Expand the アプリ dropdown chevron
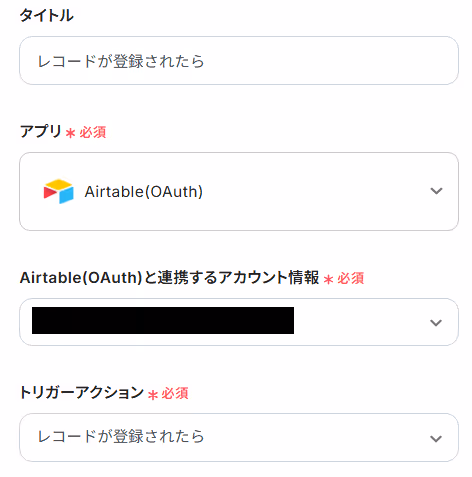472x477 pixels. click(x=436, y=191)
